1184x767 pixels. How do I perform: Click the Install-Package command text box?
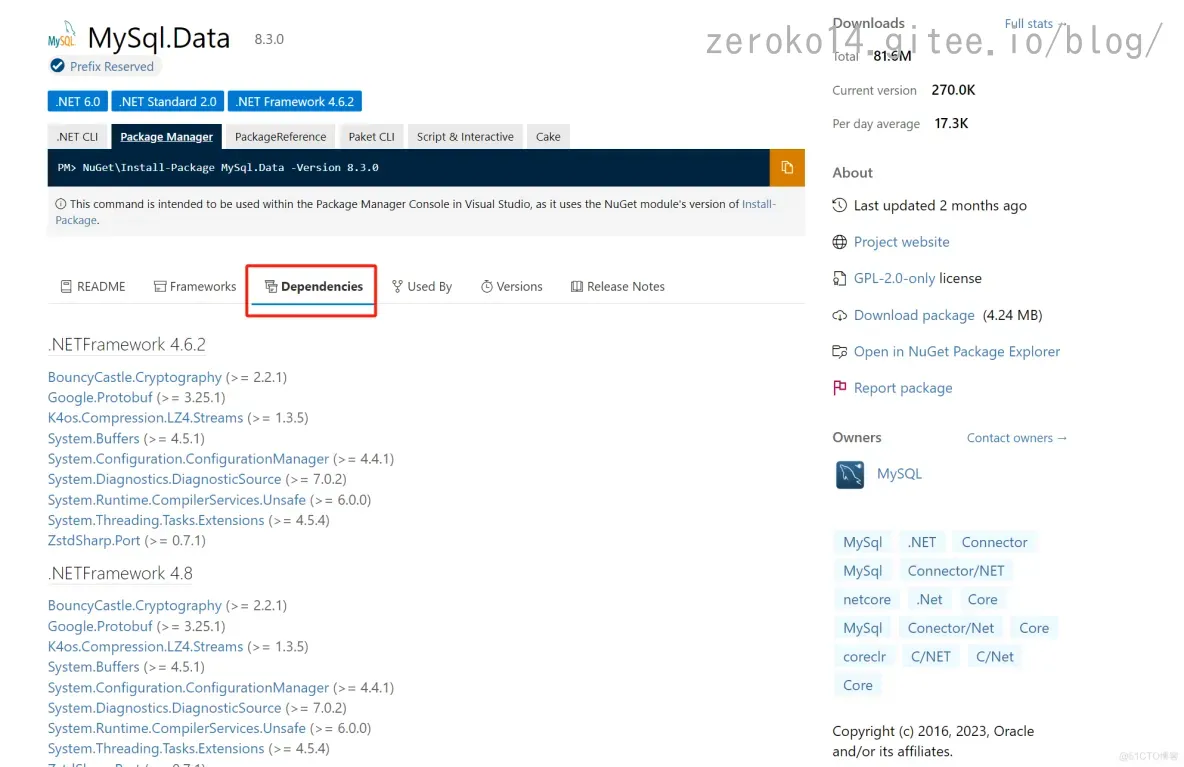[x=409, y=168]
